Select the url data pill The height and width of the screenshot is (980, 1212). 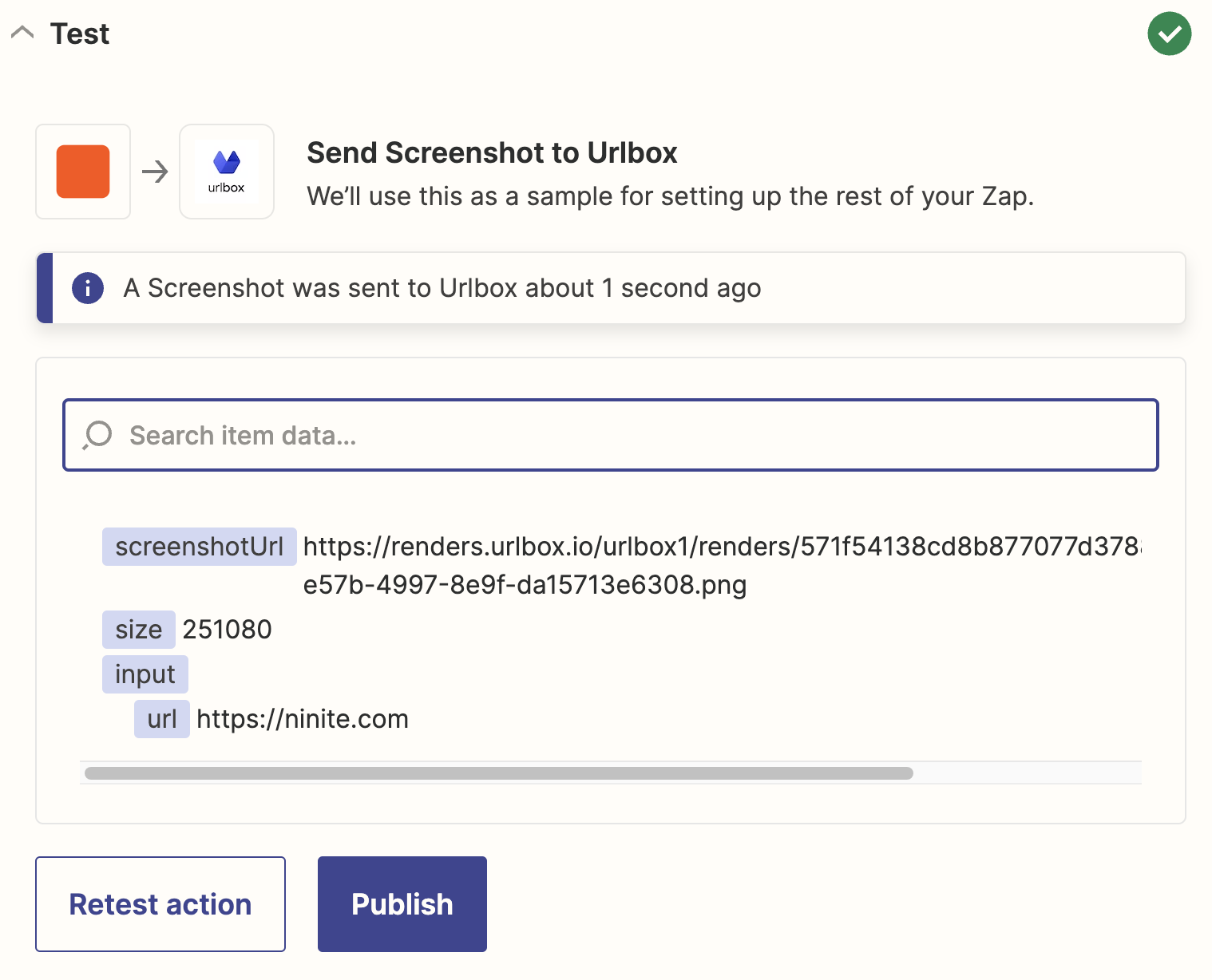click(161, 718)
